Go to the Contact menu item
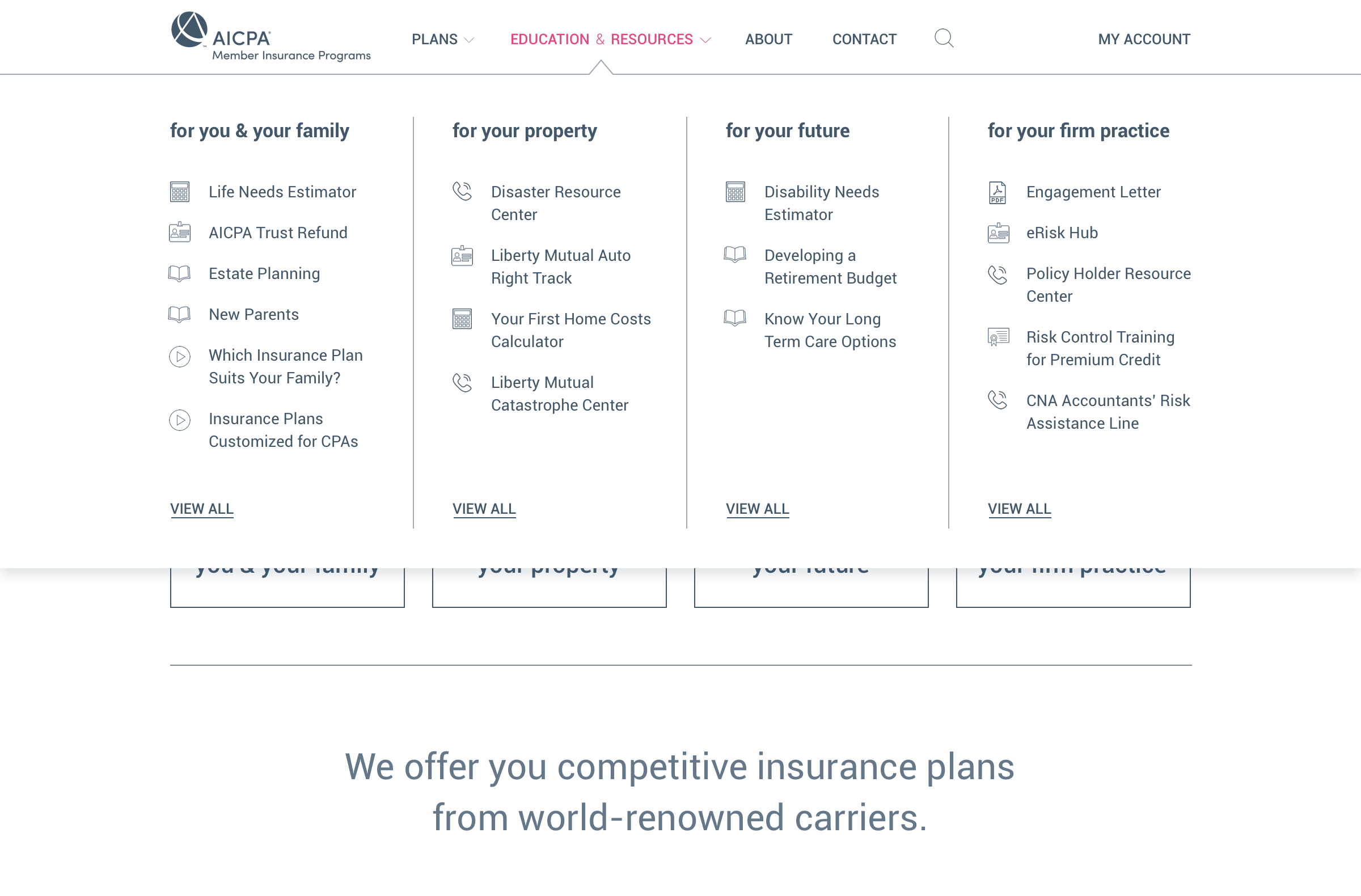 point(864,40)
